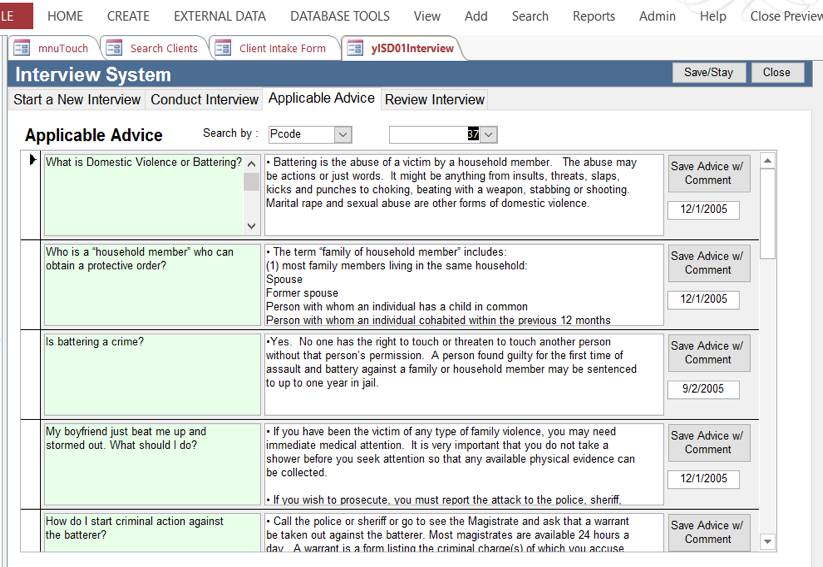Viewport: 823px width, 567px height.
Task: Click the record selector arrow on first row
Action: [33, 161]
